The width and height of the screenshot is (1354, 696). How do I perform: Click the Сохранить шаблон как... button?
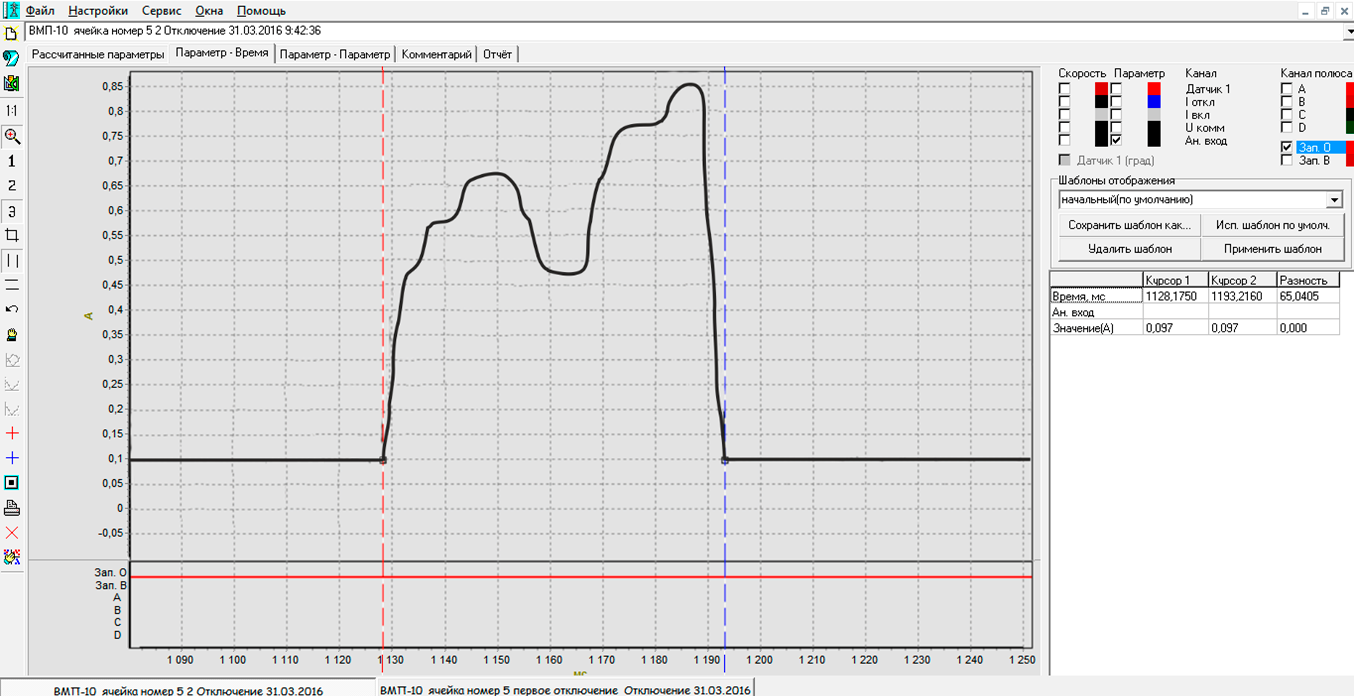pyautogui.click(x=1129, y=226)
